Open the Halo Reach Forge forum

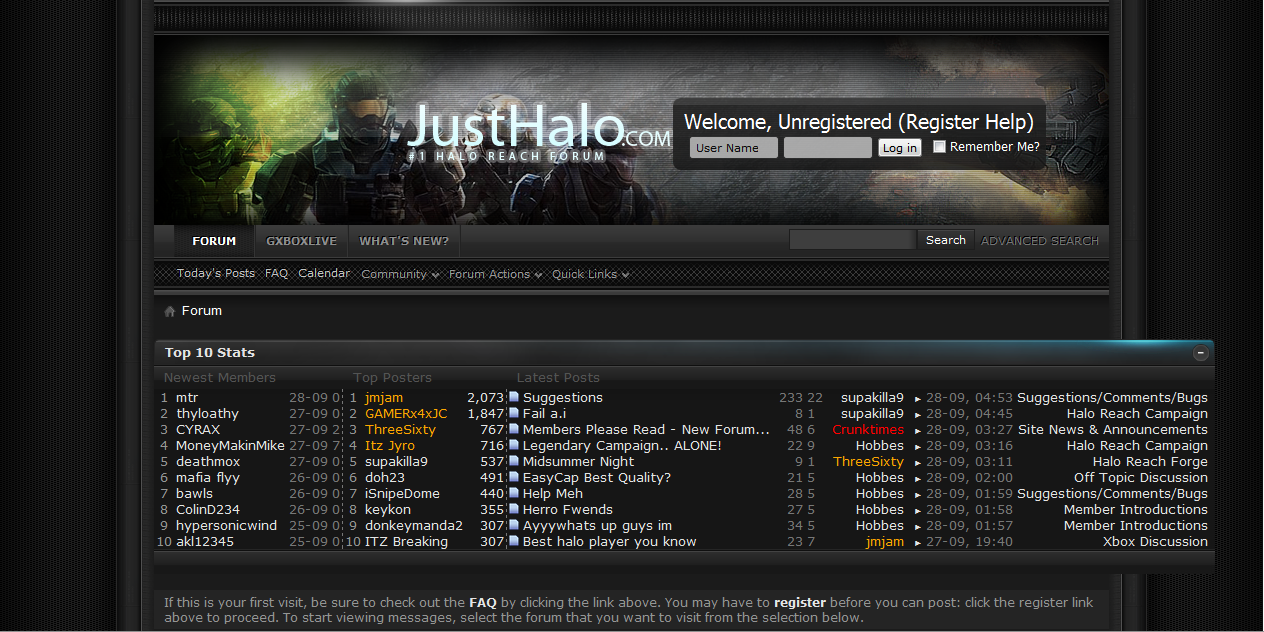click(x=1150, y=462)
